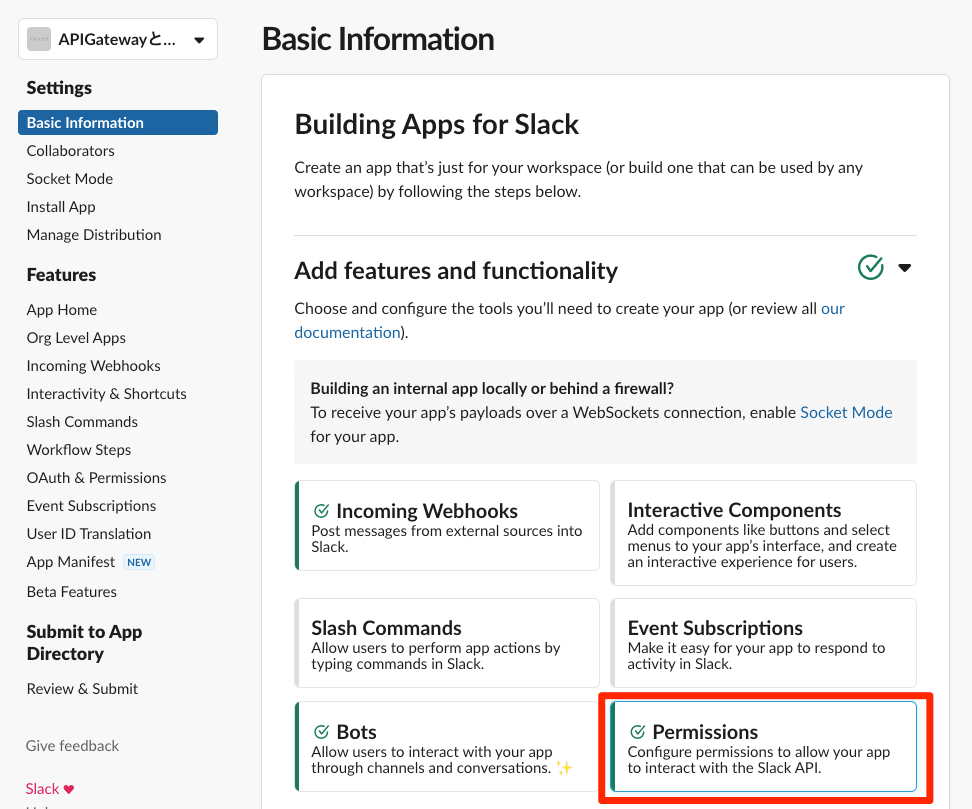Click the checkmark icon on Permissions card

pyautogui.click(x=638, y=732)
